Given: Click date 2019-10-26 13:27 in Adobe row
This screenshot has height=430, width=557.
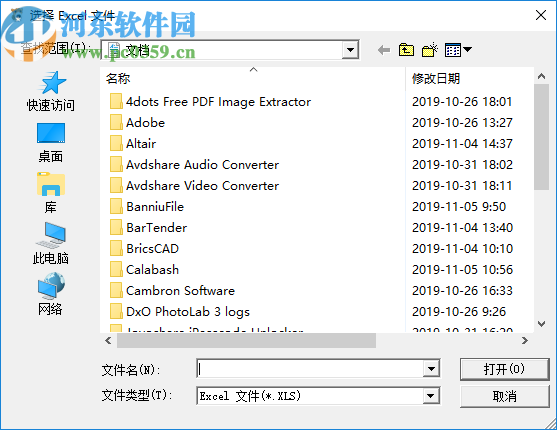Looking at the screenshot, I should [x=462, y=123].
